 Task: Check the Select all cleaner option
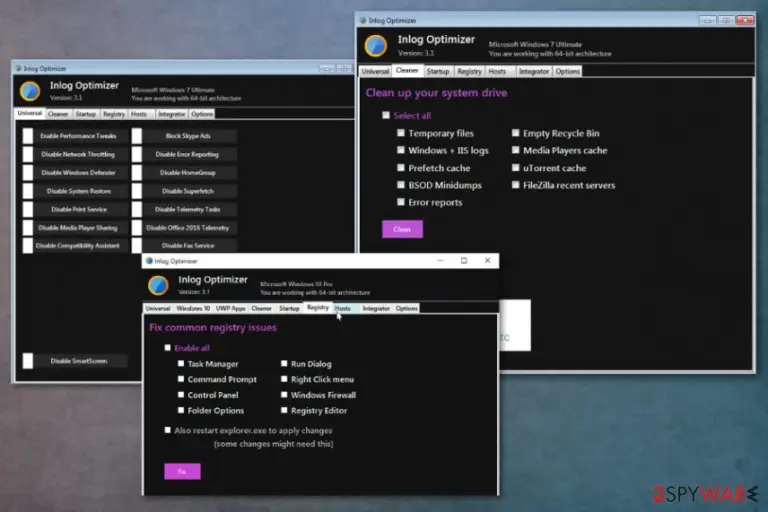[x=385, y=115]
